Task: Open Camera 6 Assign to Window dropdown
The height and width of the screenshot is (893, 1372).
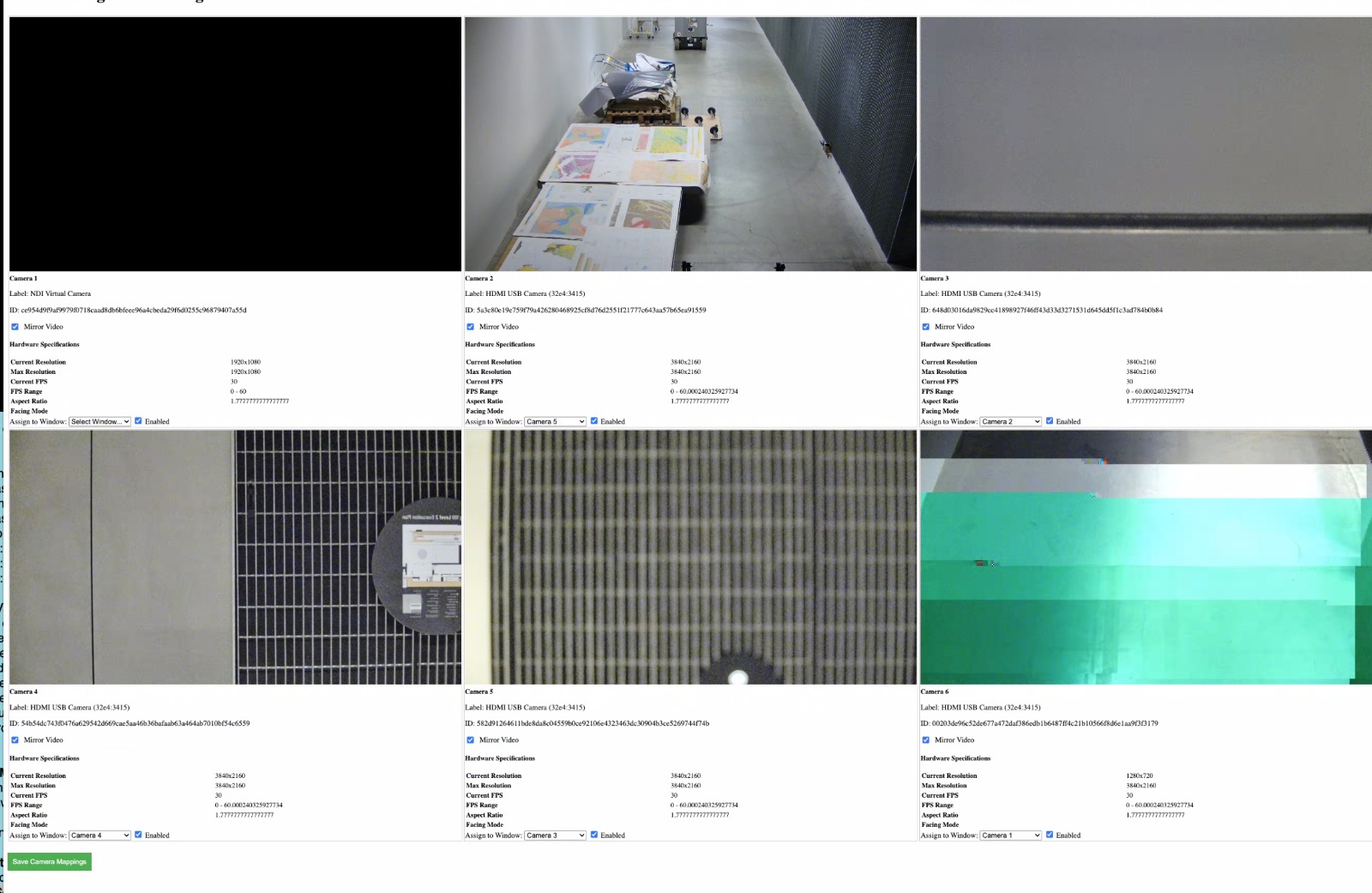Action: [x=1010, y=836]
